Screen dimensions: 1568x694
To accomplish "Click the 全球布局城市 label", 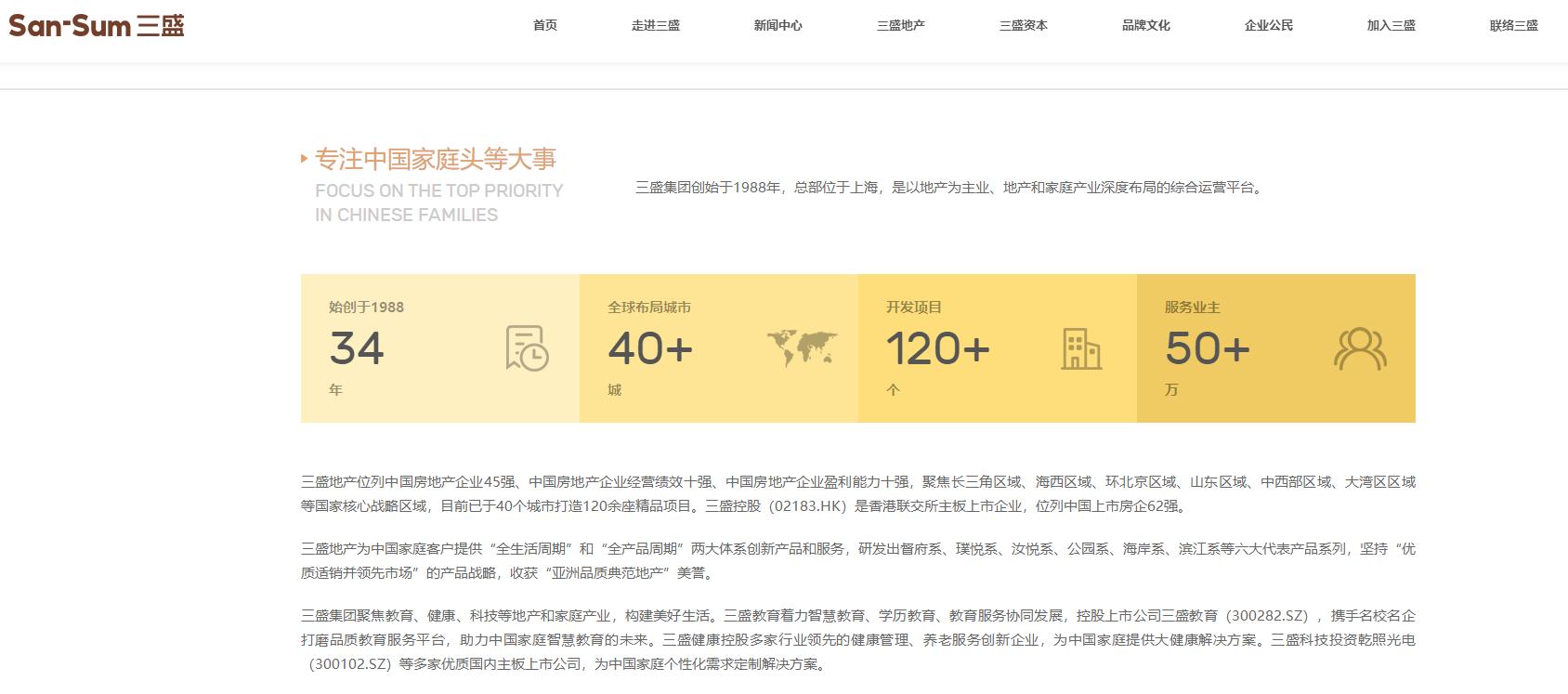I will 649,307.
